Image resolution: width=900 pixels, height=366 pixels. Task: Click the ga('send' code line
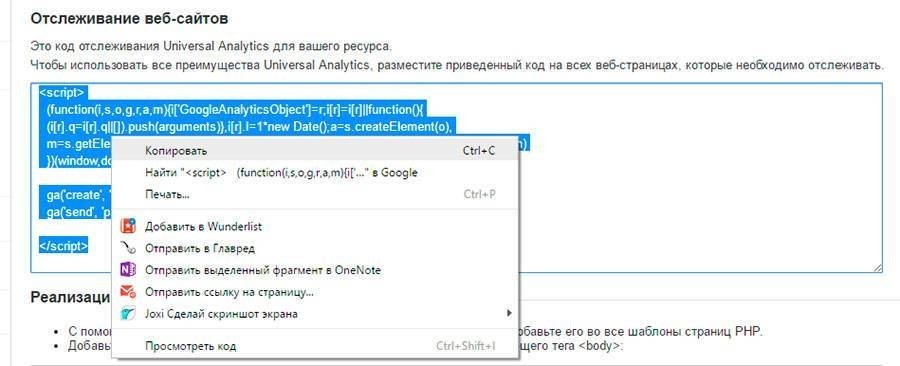click(x=78, y=212)
